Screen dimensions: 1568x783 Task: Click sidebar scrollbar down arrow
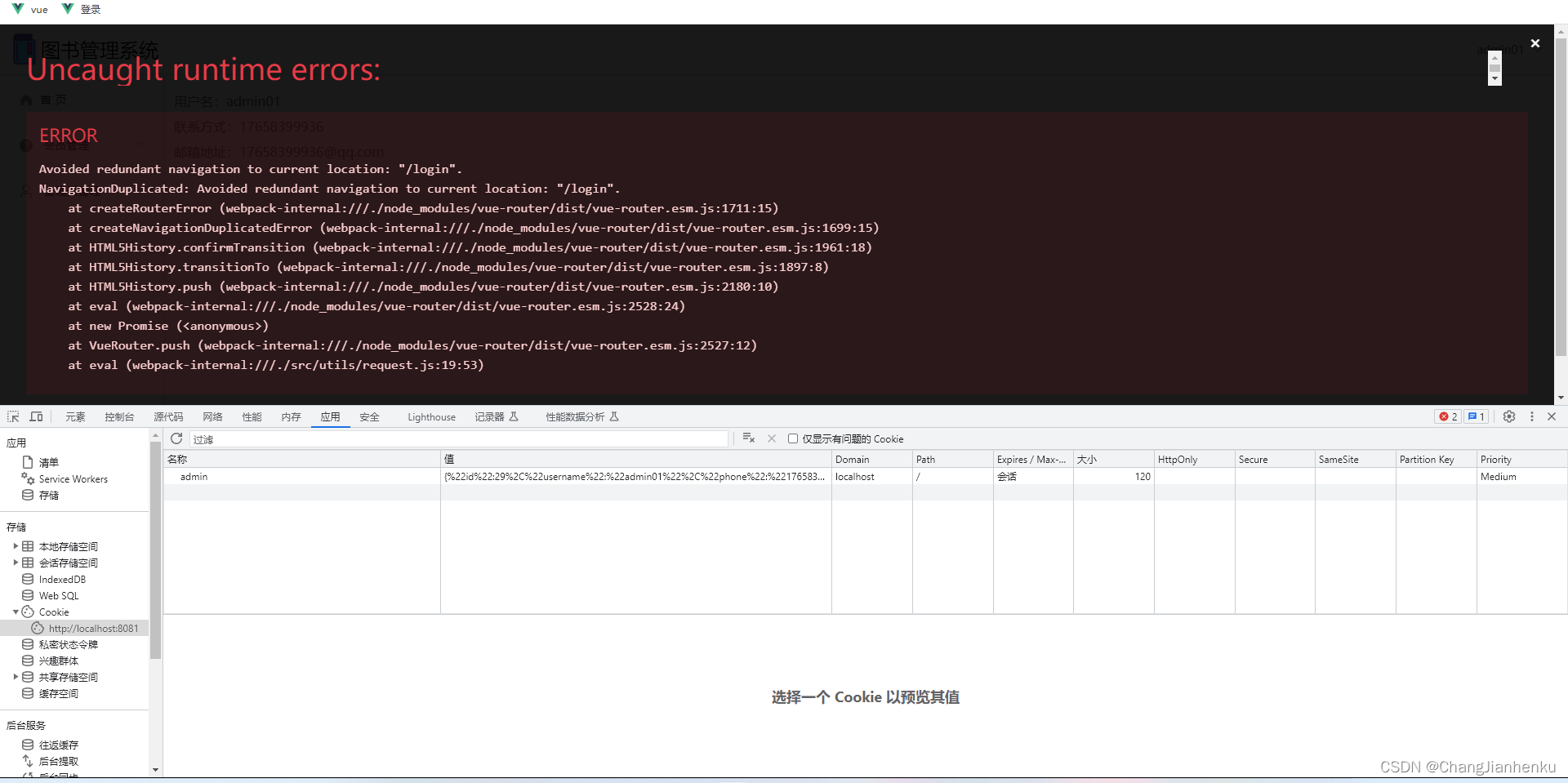(x=155, y=769)
